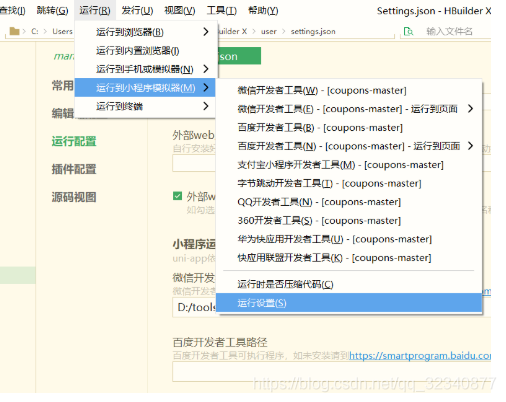Click the C: breadcrumb segment
This screenshot has width=506, height=402.
35,31
